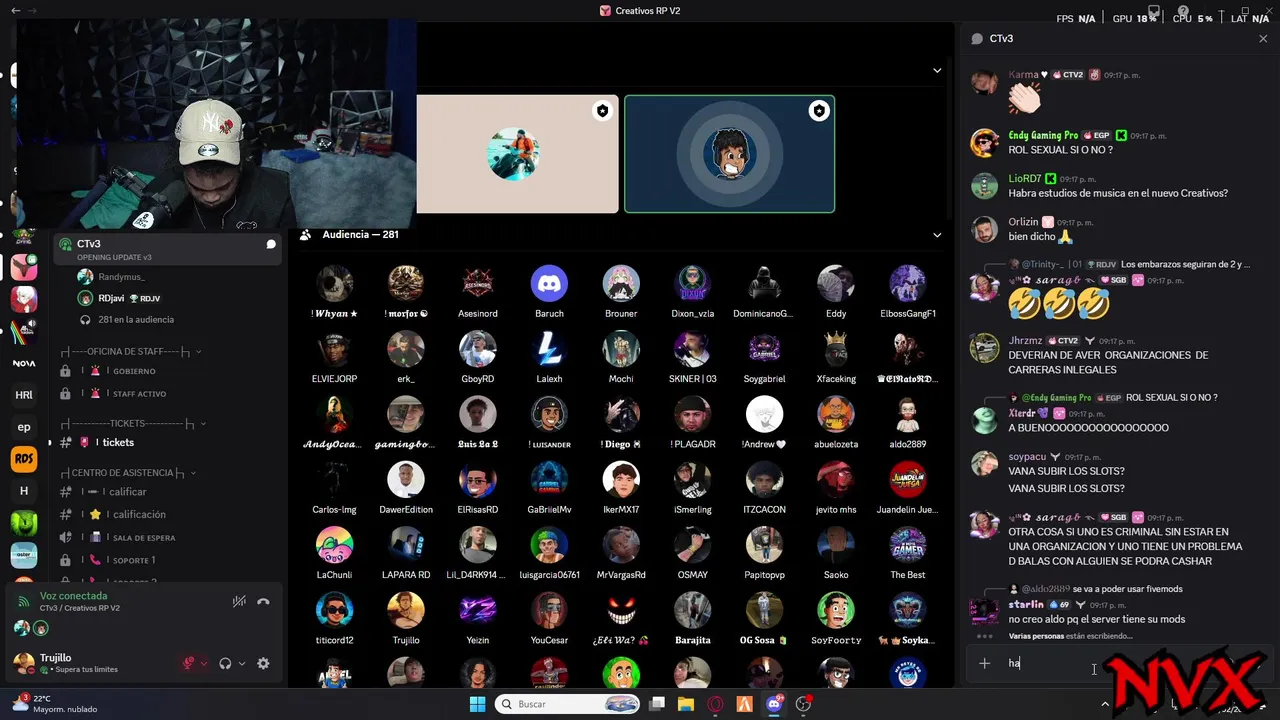Open the Windows Start menu
This screenshot has height=720, width=1280.
(477, 704)
